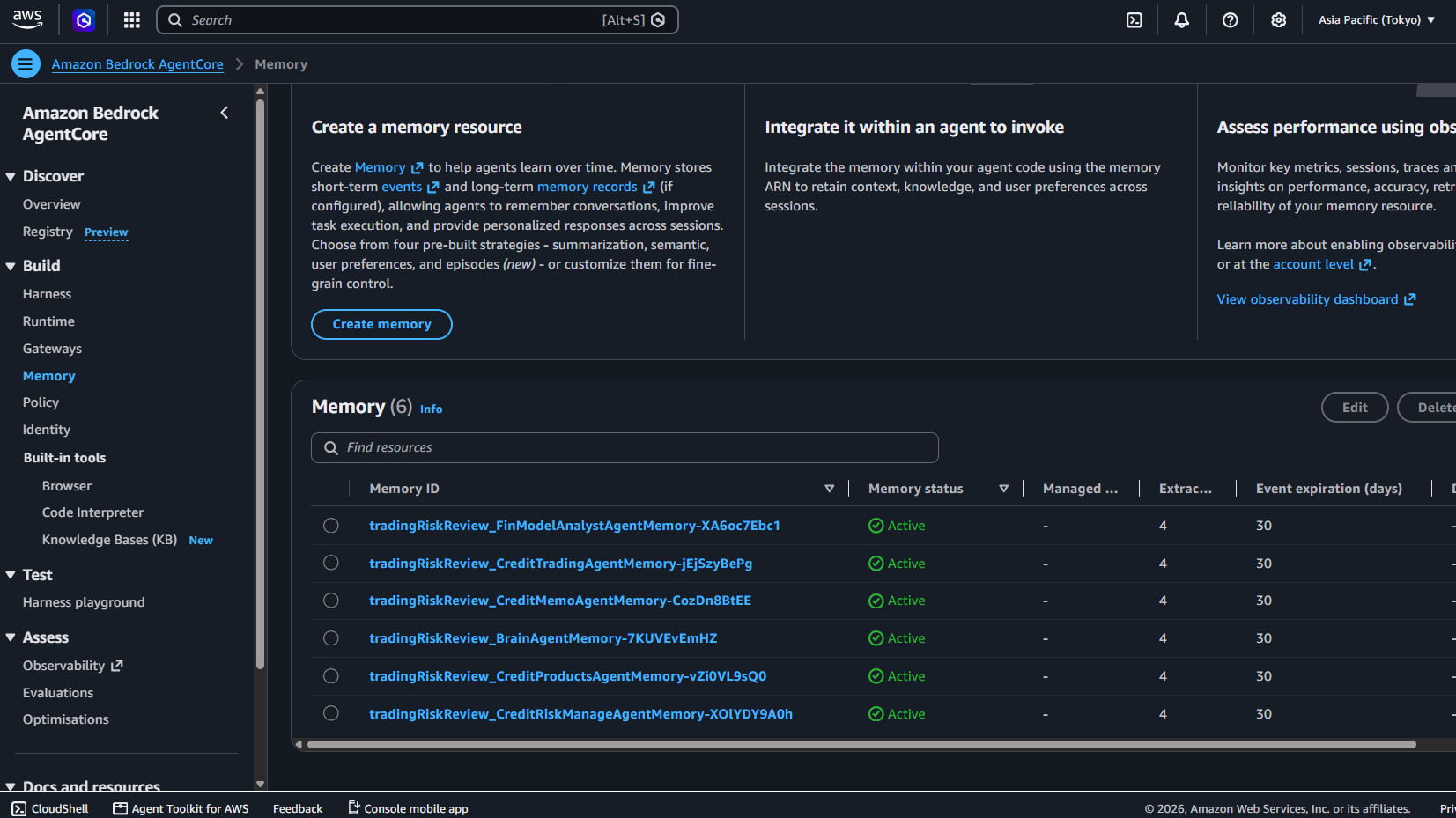Image resolution: width=1456 pixels, height=818 pixels.
Task: Click the sidebar vertical scrollbar thumb
Action: [x=260, y=383]
